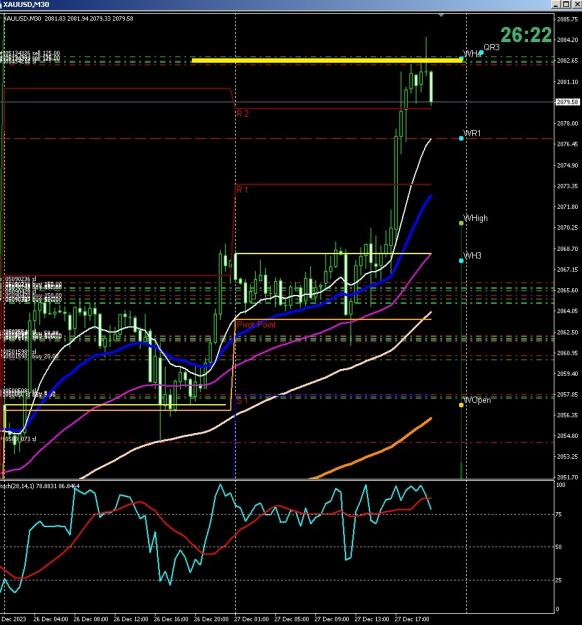The height and width of the screenshot is (625, 582).
Task: Click the current price tag 2079.58
Action: tap(568, 102)
